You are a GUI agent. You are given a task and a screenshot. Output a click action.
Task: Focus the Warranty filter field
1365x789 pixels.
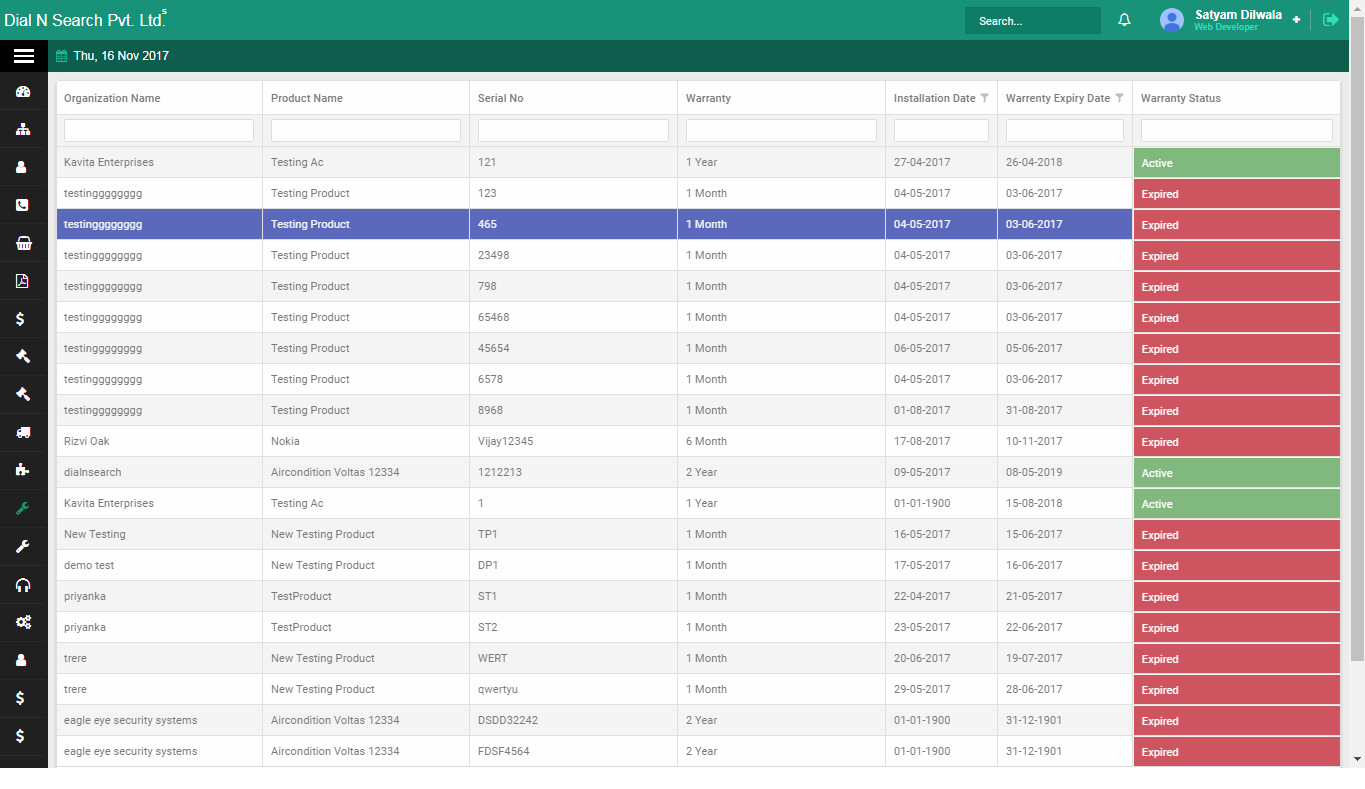coord(781,130)
